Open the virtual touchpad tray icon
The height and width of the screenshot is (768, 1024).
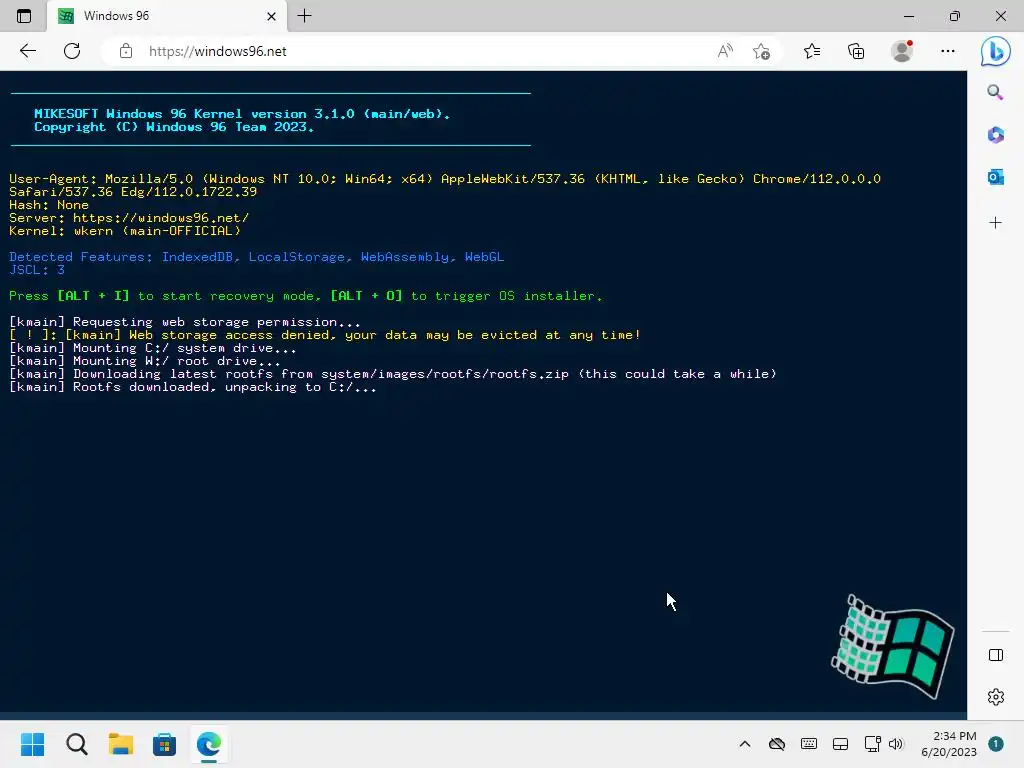(840, 744)
